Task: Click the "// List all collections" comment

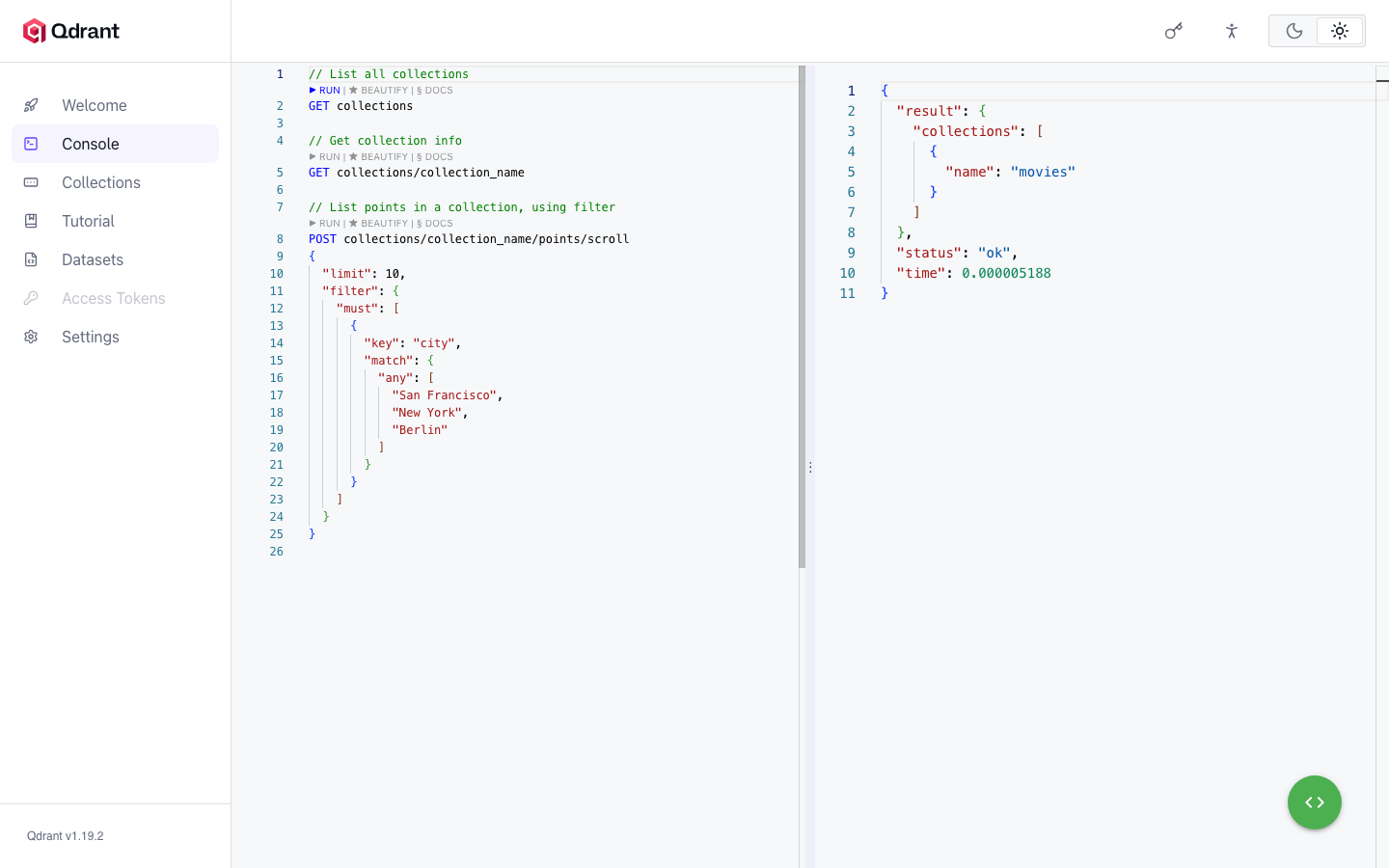Action: (x=389, y=74)
